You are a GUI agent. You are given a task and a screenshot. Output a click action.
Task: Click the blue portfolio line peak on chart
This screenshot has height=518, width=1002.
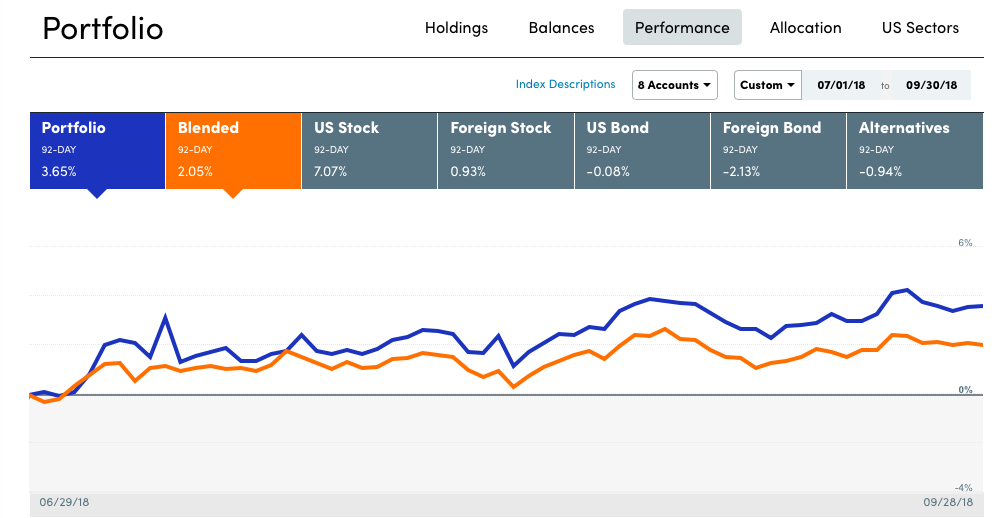click(905, 290)
